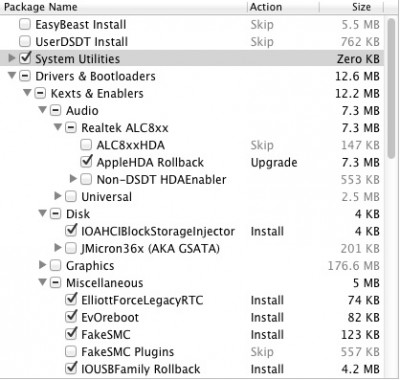The width and height of the screenshot is (400, 380).
Task: Select the System Utilities row text
Action: 78,59
